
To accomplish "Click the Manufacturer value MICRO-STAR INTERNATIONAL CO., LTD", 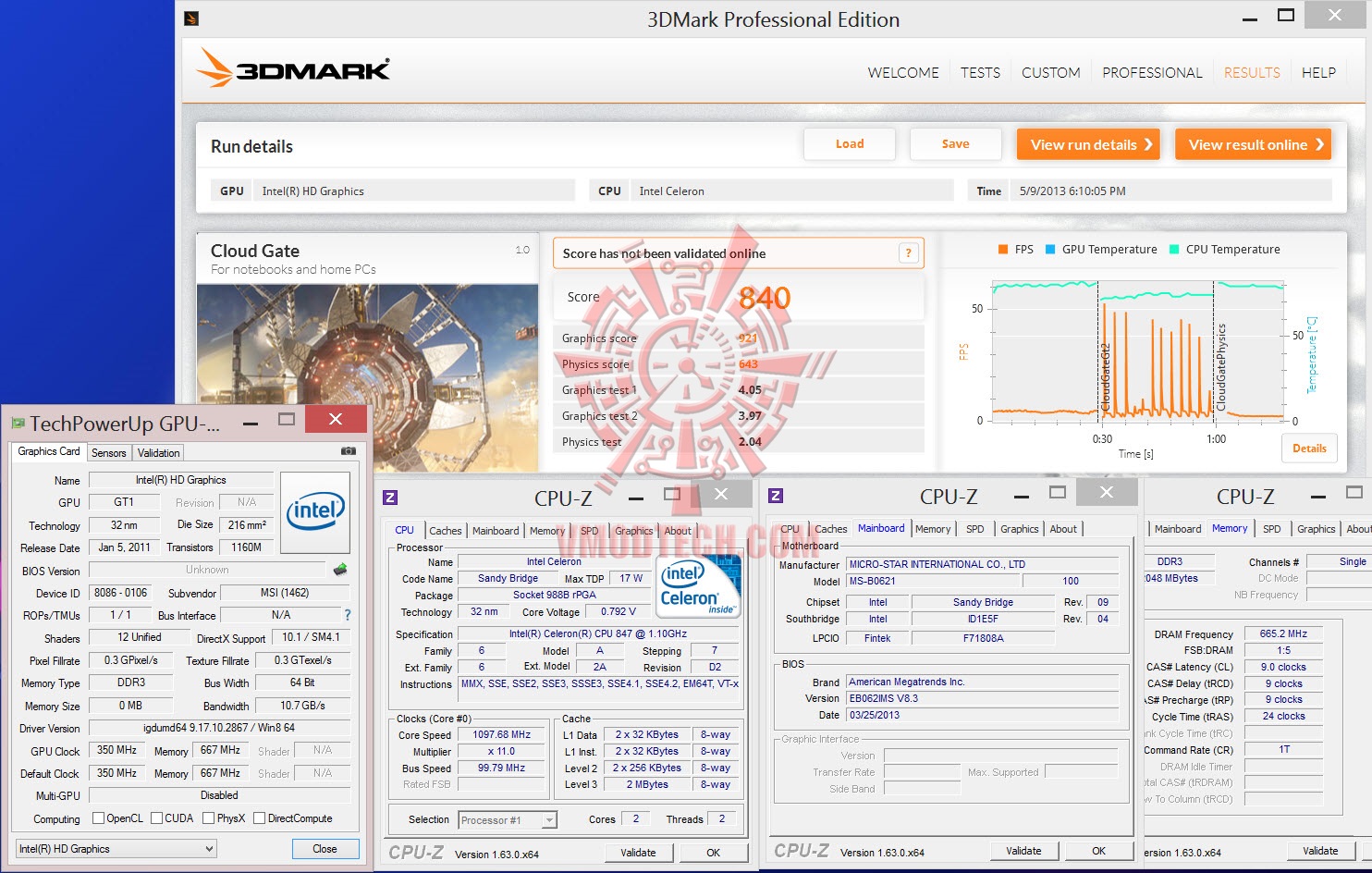I will point(983,564).
